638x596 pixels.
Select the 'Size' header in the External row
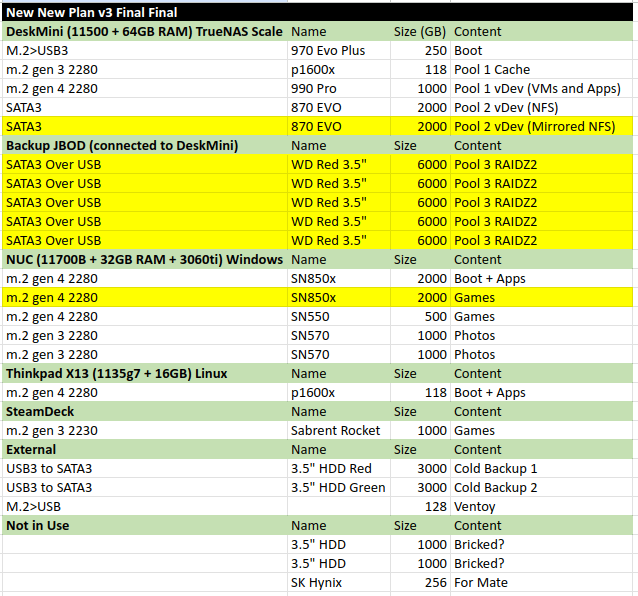(420, 450)
